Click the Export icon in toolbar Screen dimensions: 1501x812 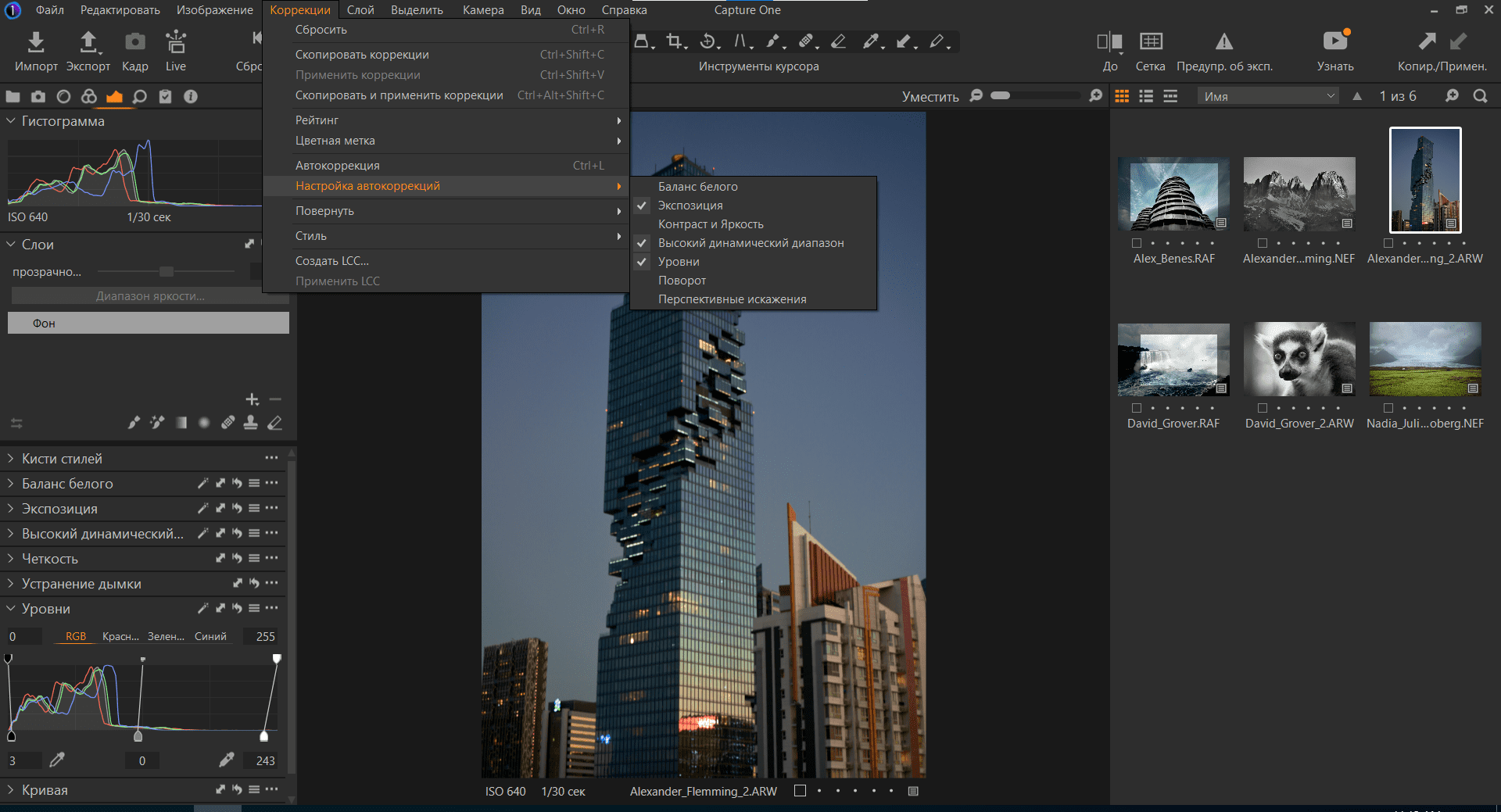pyautogui.click(x=88, y=42)
